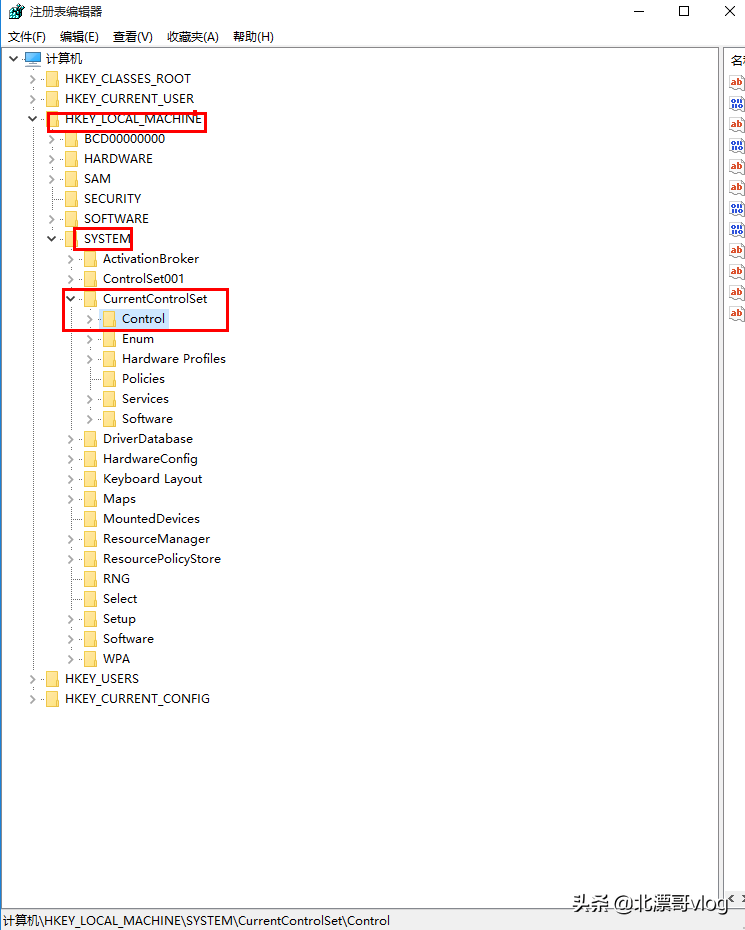Image resolution: width=745 pixels, height=930 pixels.
Task: Expand the Services key chevron
Action: (90, 399)
